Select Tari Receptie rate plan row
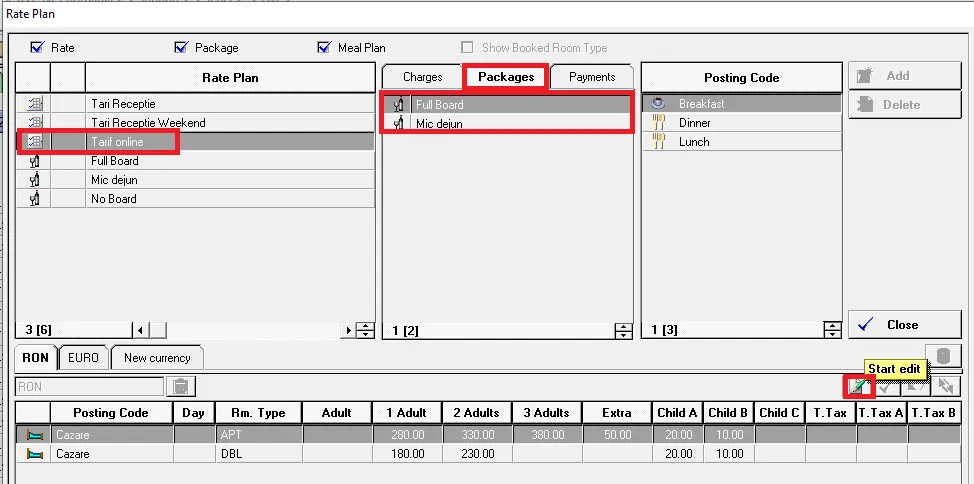974x484 pixels. pyautogui.click(x=230, y=104)
